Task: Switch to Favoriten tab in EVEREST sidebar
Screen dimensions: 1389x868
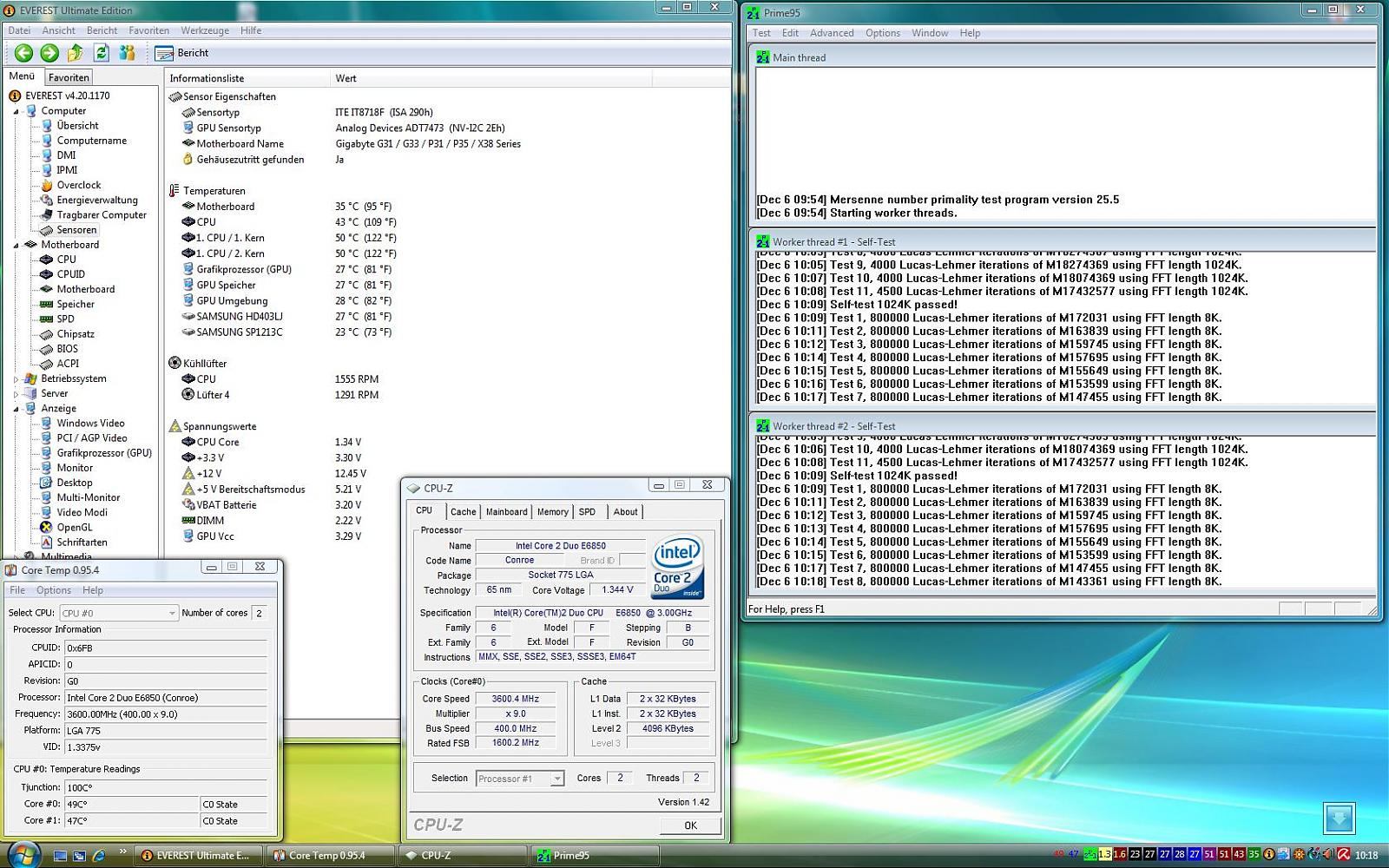Action: (69, 77)
